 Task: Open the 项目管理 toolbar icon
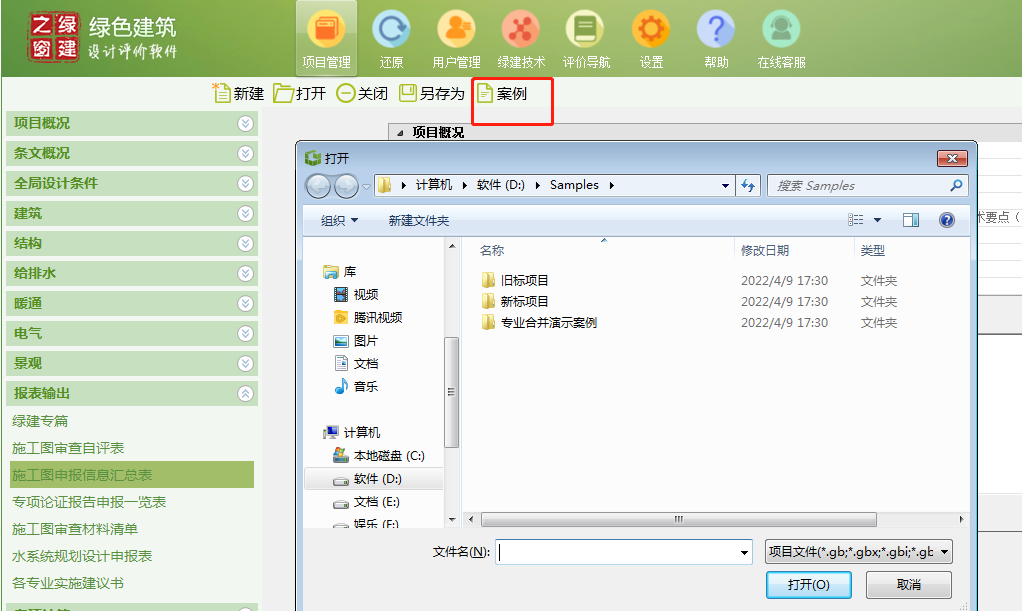[326, 30]
